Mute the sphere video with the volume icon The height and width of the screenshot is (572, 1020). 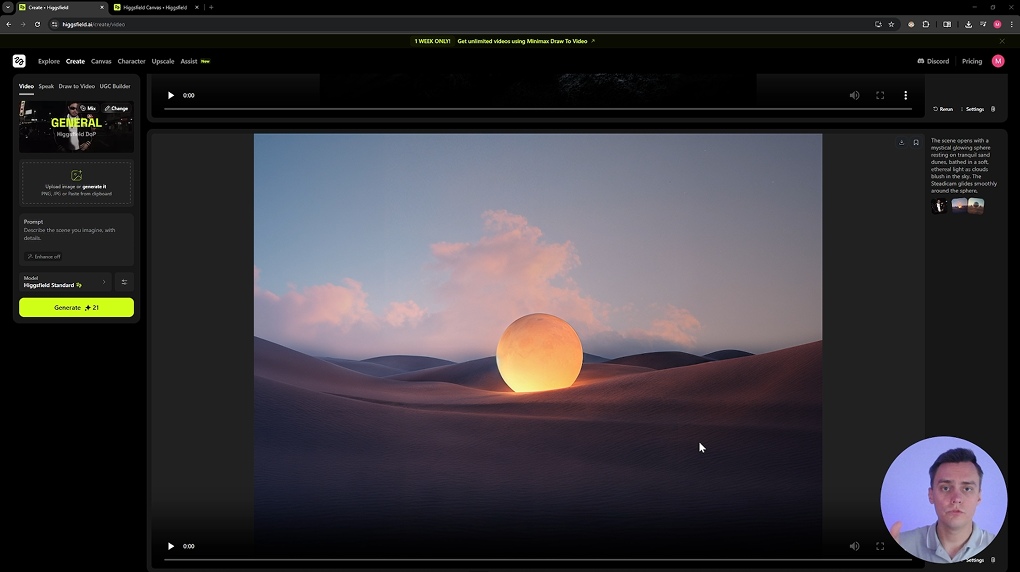854,546
